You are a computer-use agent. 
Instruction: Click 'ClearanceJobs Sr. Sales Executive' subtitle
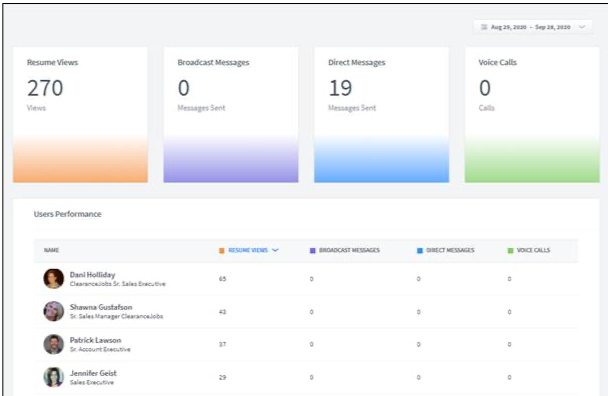tap(117, 284)
